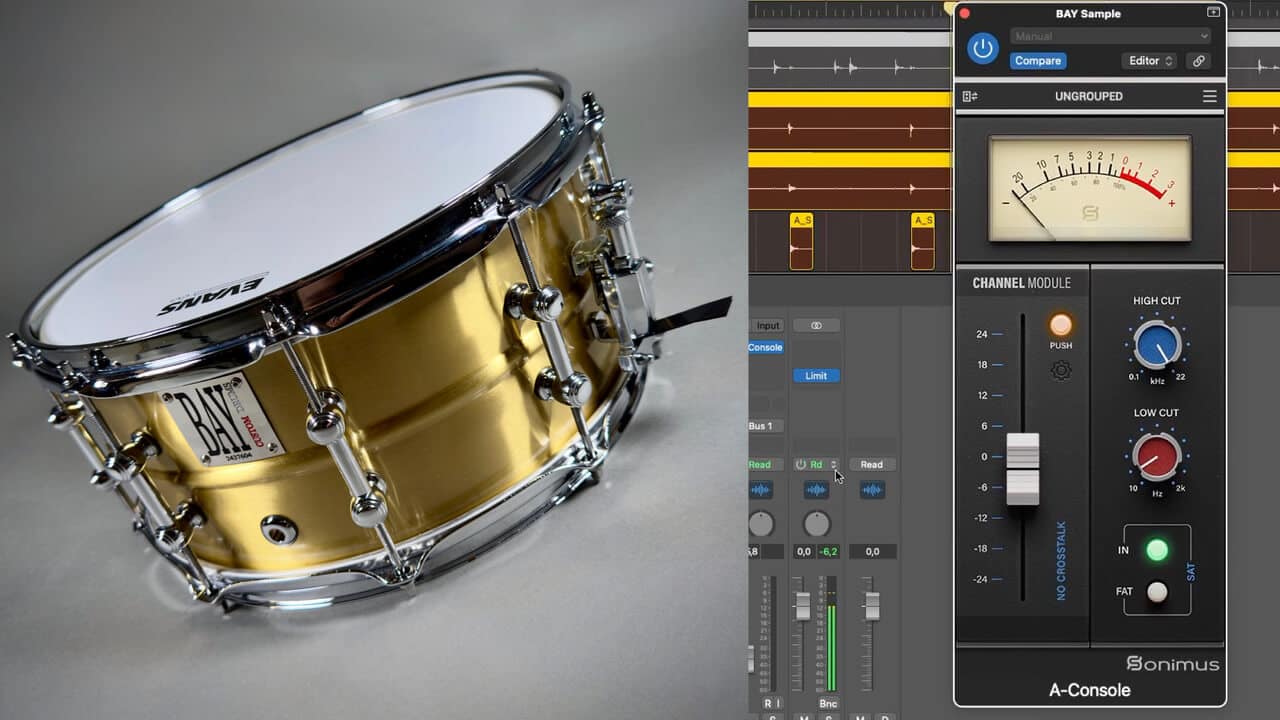Click the stereo link icon on channel strip
Viewport: 1280px width, 720px height.
[816, 326]
